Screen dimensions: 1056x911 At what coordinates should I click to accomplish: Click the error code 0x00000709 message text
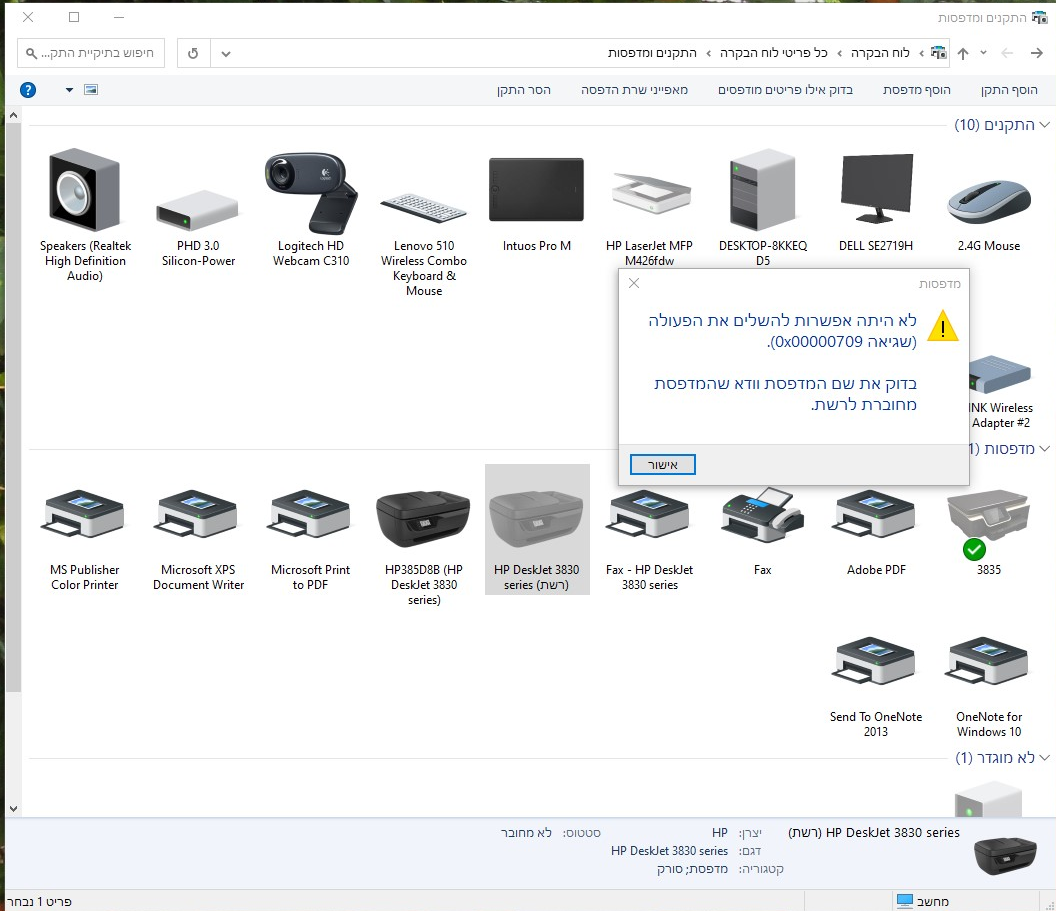point(842,342)
